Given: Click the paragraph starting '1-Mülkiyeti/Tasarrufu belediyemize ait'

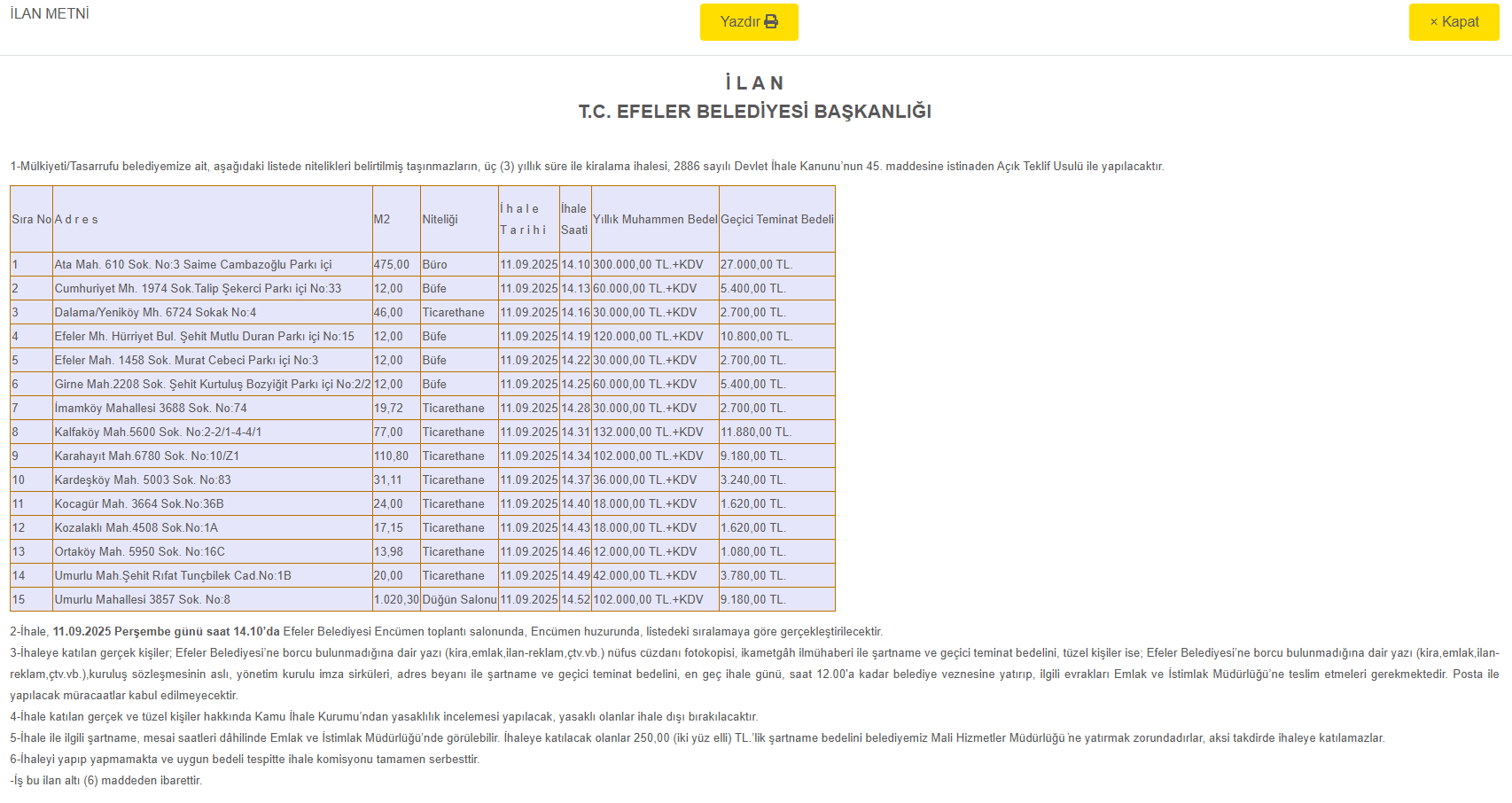Looking at the screenshot, I should coord(587,167).
